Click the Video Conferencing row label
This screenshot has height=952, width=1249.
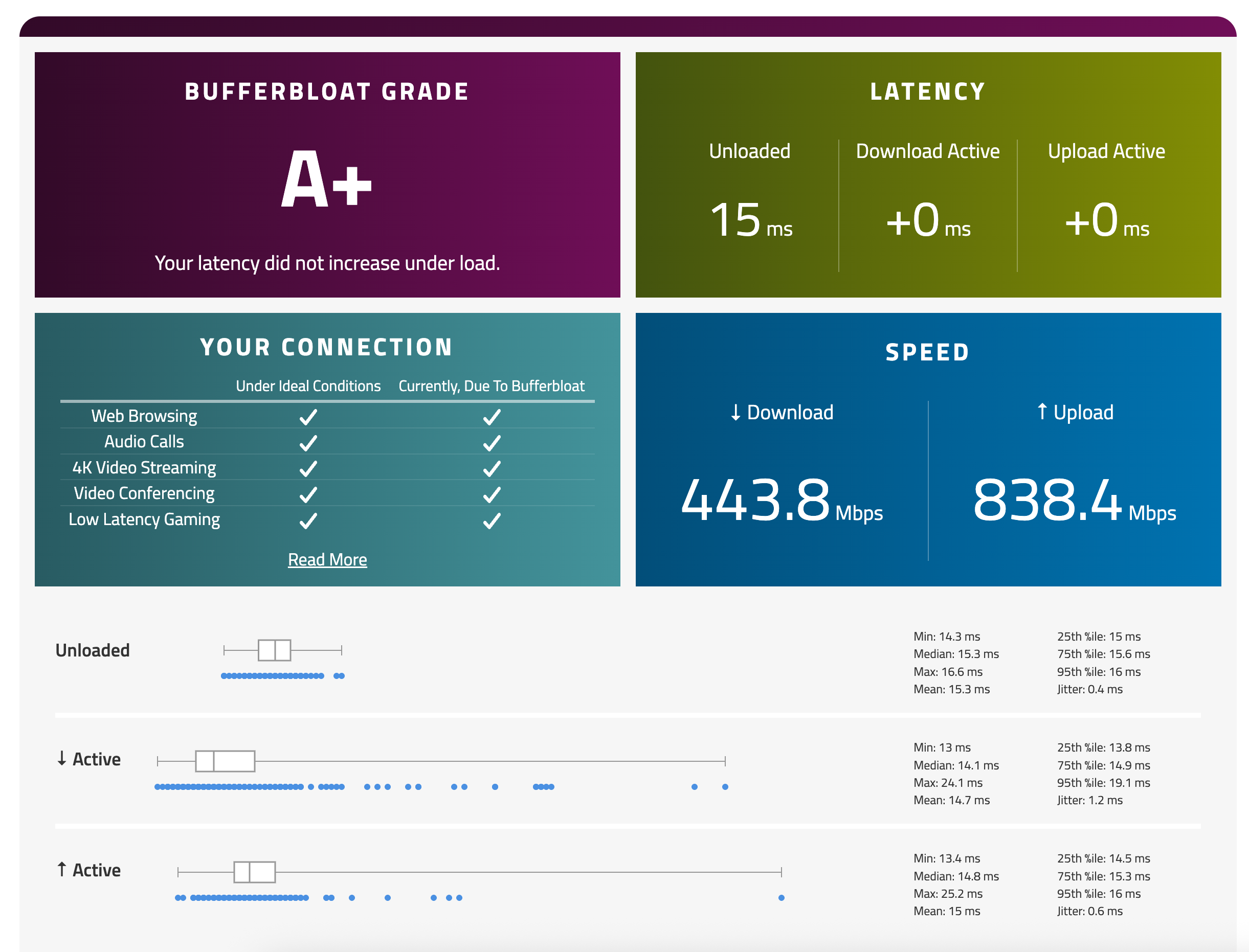[x=144, y=493]
